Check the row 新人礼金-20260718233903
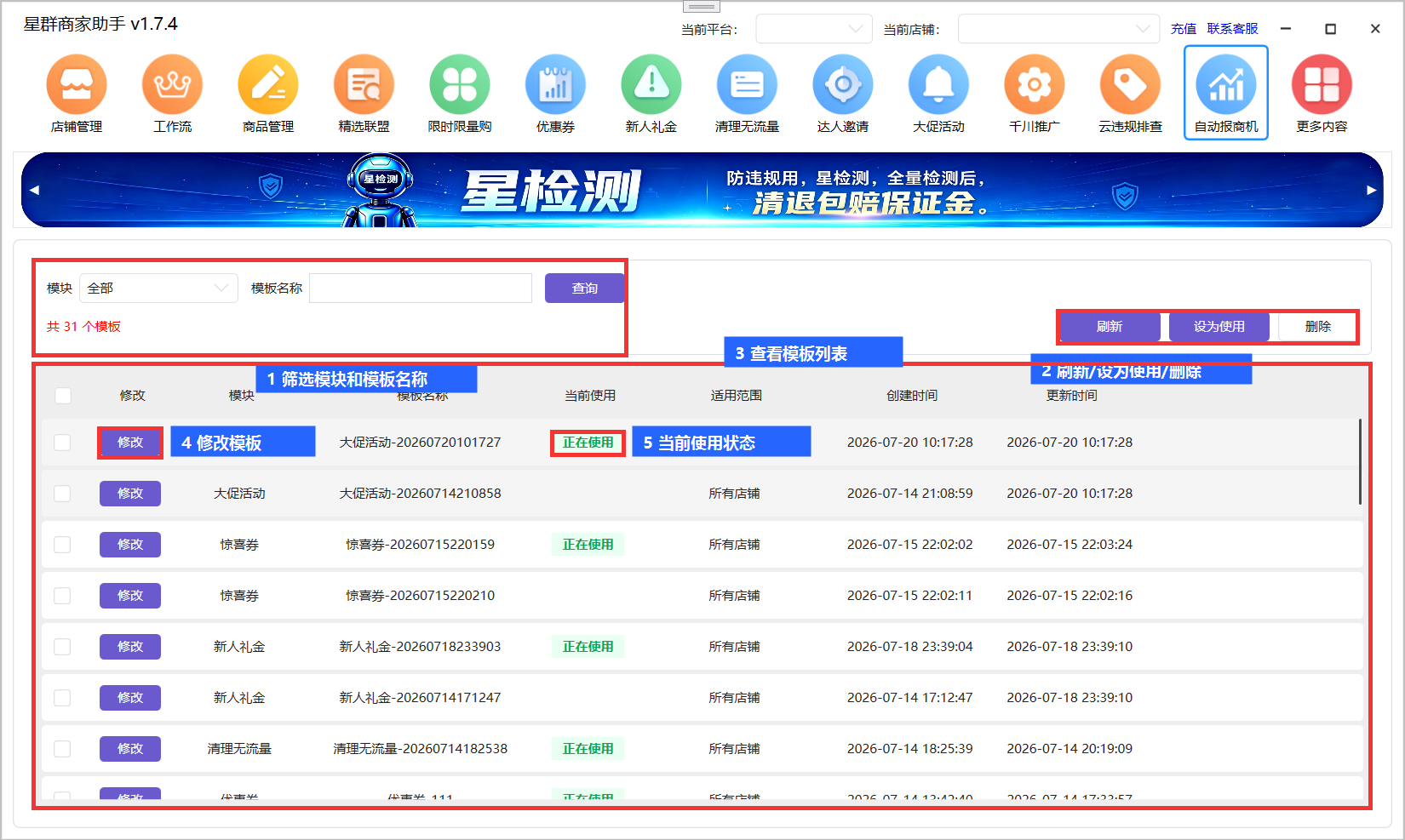The width and height of the screenshot is (1405, 840). pos(62,647)
